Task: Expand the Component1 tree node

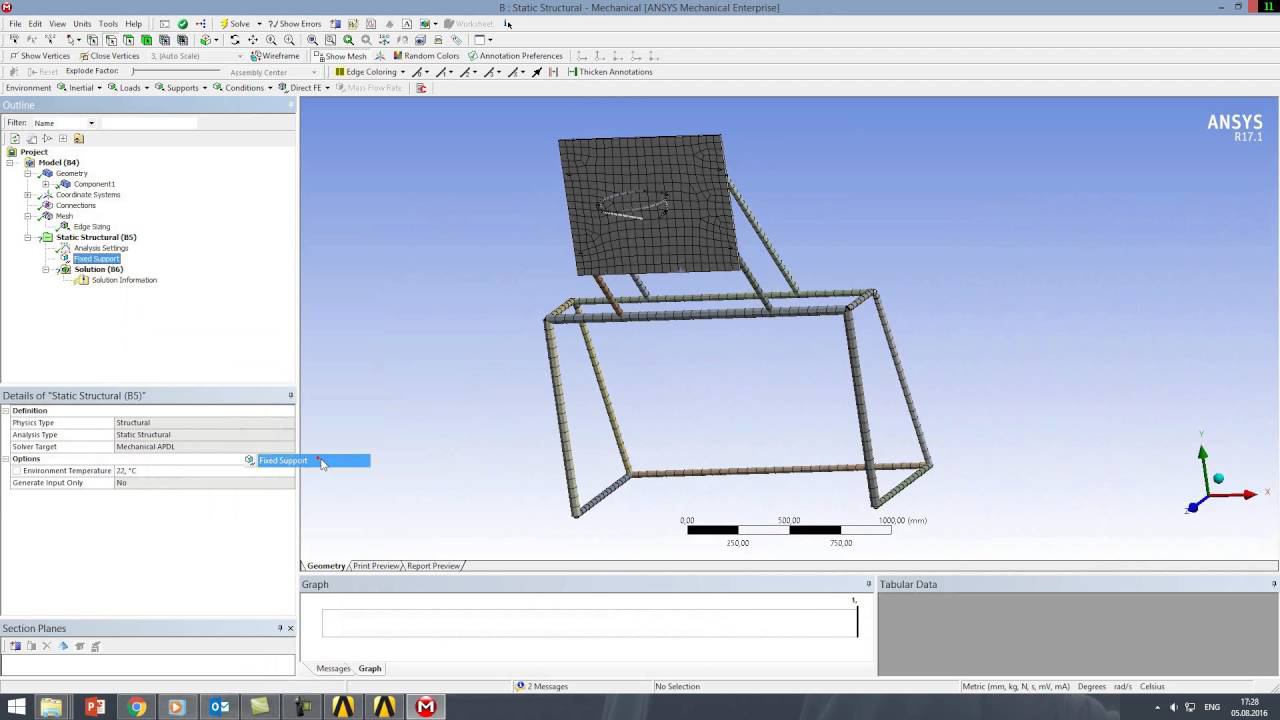Action: coord(46,184)
